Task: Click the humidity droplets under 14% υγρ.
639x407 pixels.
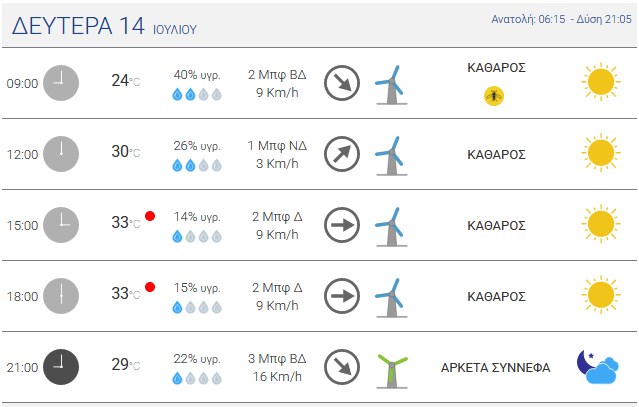Action: pyautogui.click(x=197, y=236)
